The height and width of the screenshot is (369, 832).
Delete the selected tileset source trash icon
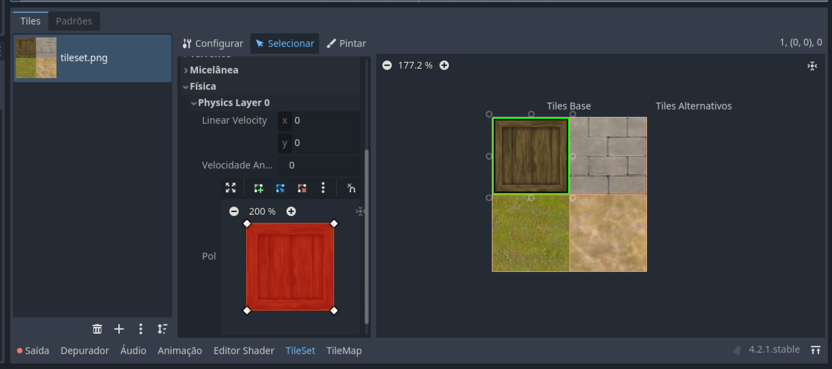click(97, 329)
